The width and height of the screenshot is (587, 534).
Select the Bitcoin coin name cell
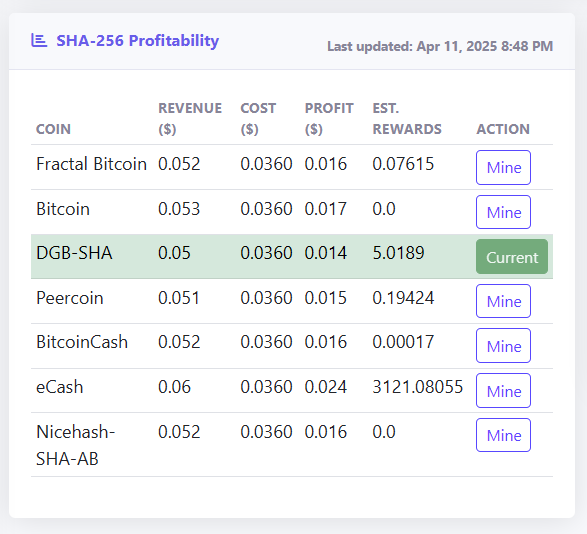[63, 209]
